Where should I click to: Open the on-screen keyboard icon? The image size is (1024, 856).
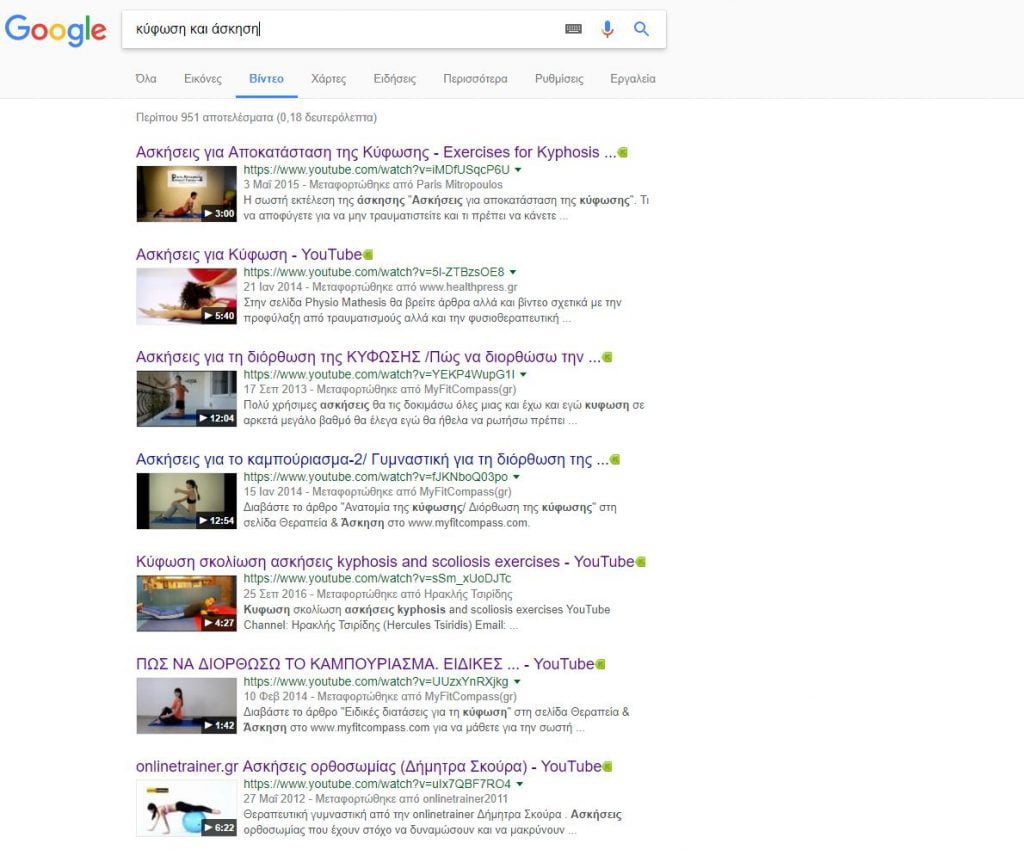(x=573, y=29)
